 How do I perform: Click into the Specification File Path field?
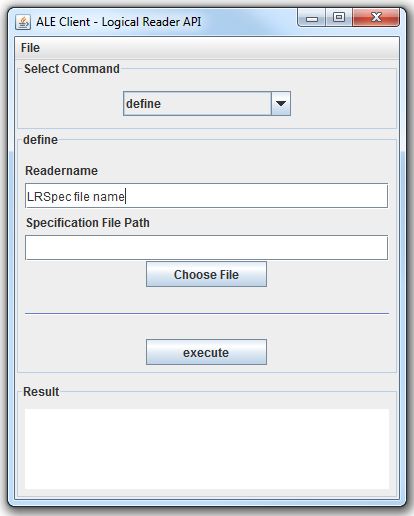click(207, 248)
